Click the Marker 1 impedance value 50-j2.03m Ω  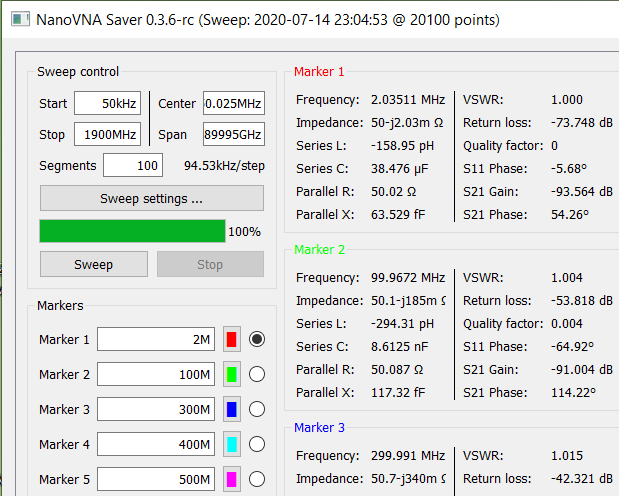coord(407,123)
